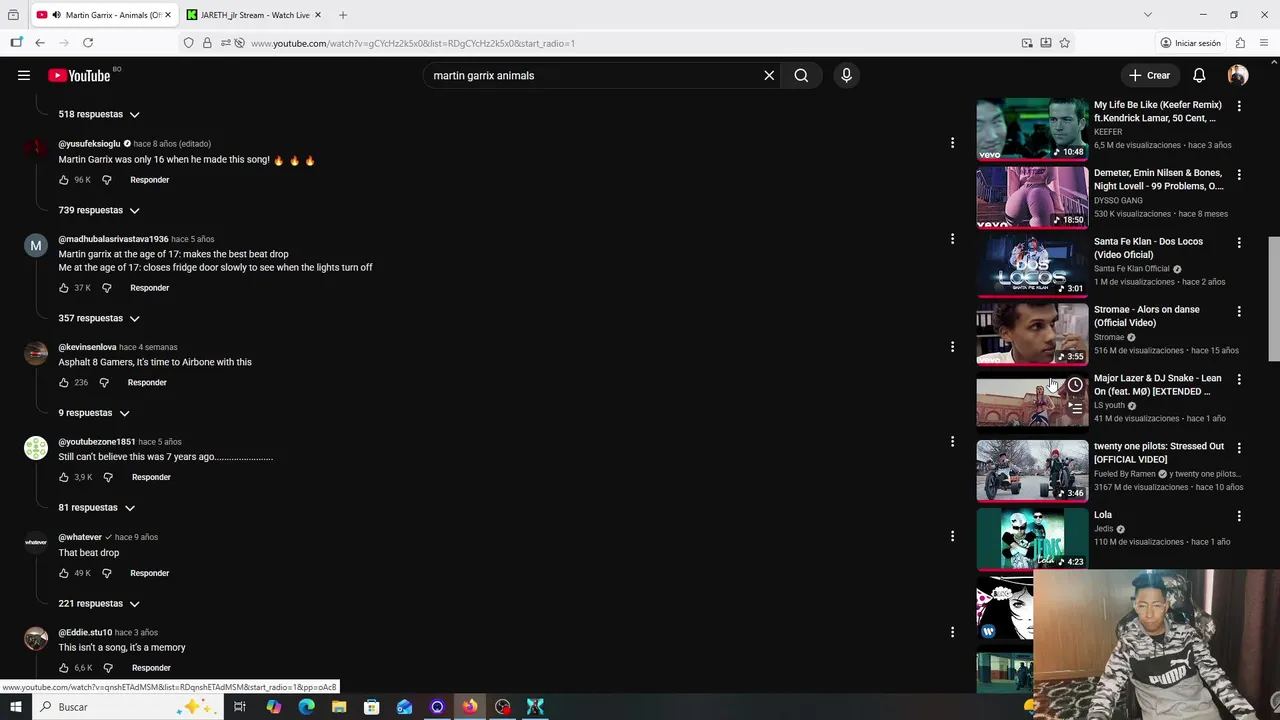Open the Windows Start menu
The image size is (1280, 720).
coord(15,707)
